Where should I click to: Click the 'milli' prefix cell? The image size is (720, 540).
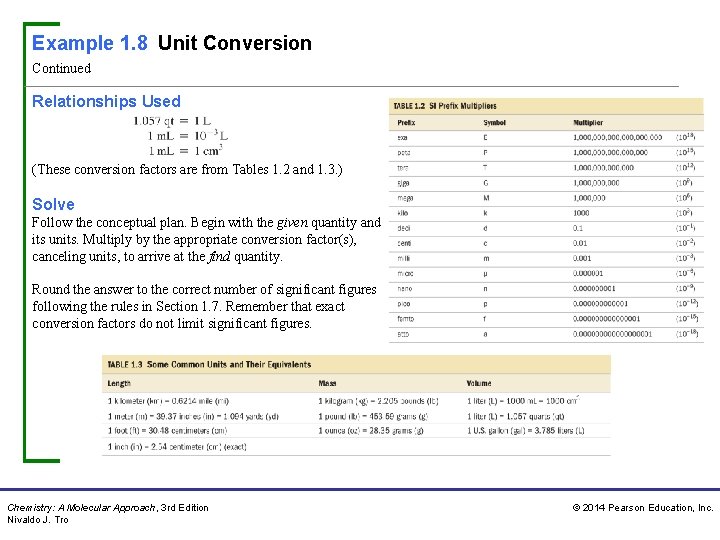point(404,259)
